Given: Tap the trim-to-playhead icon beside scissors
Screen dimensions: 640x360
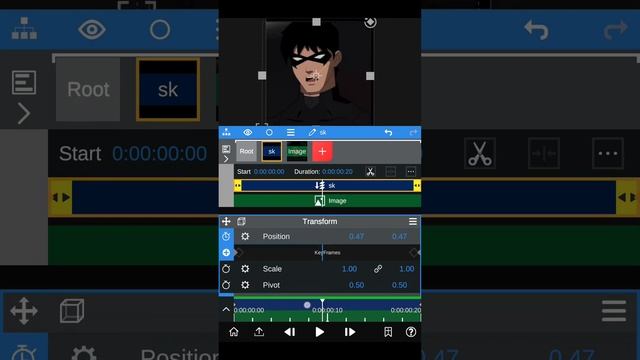Looking at the screenshot, I should [x=391, y=171].
